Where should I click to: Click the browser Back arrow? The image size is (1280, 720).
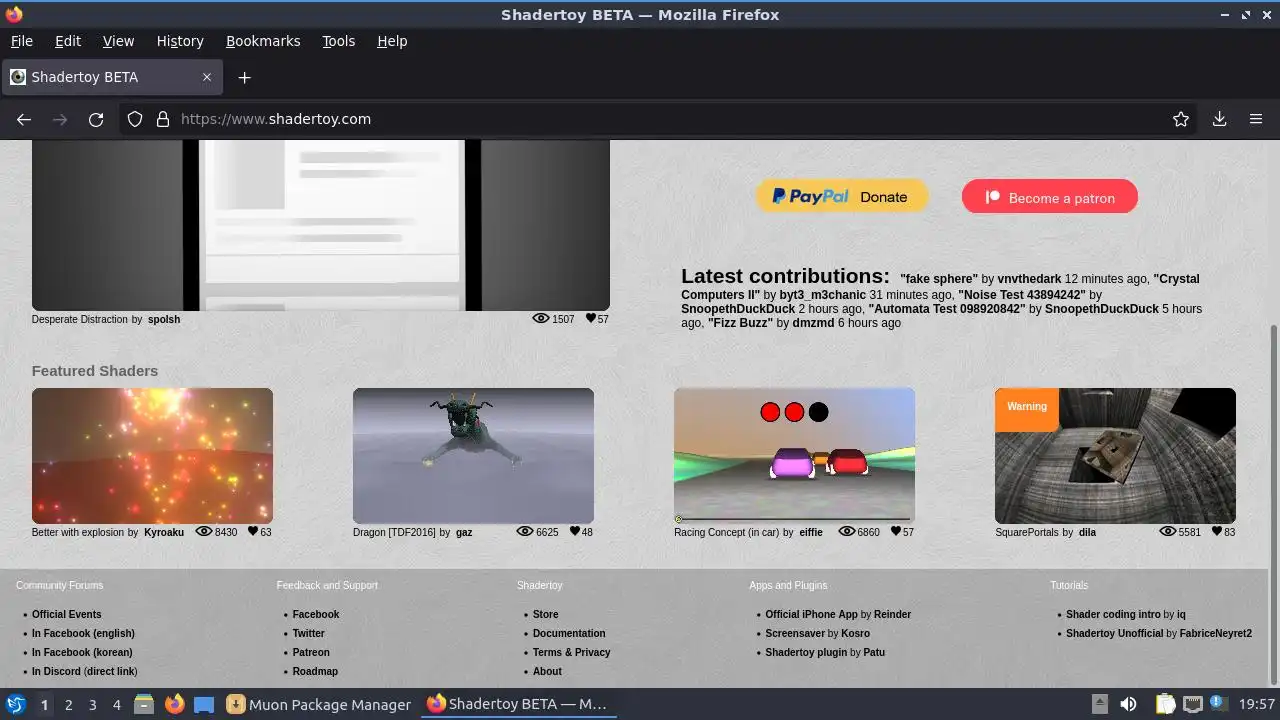24,119
